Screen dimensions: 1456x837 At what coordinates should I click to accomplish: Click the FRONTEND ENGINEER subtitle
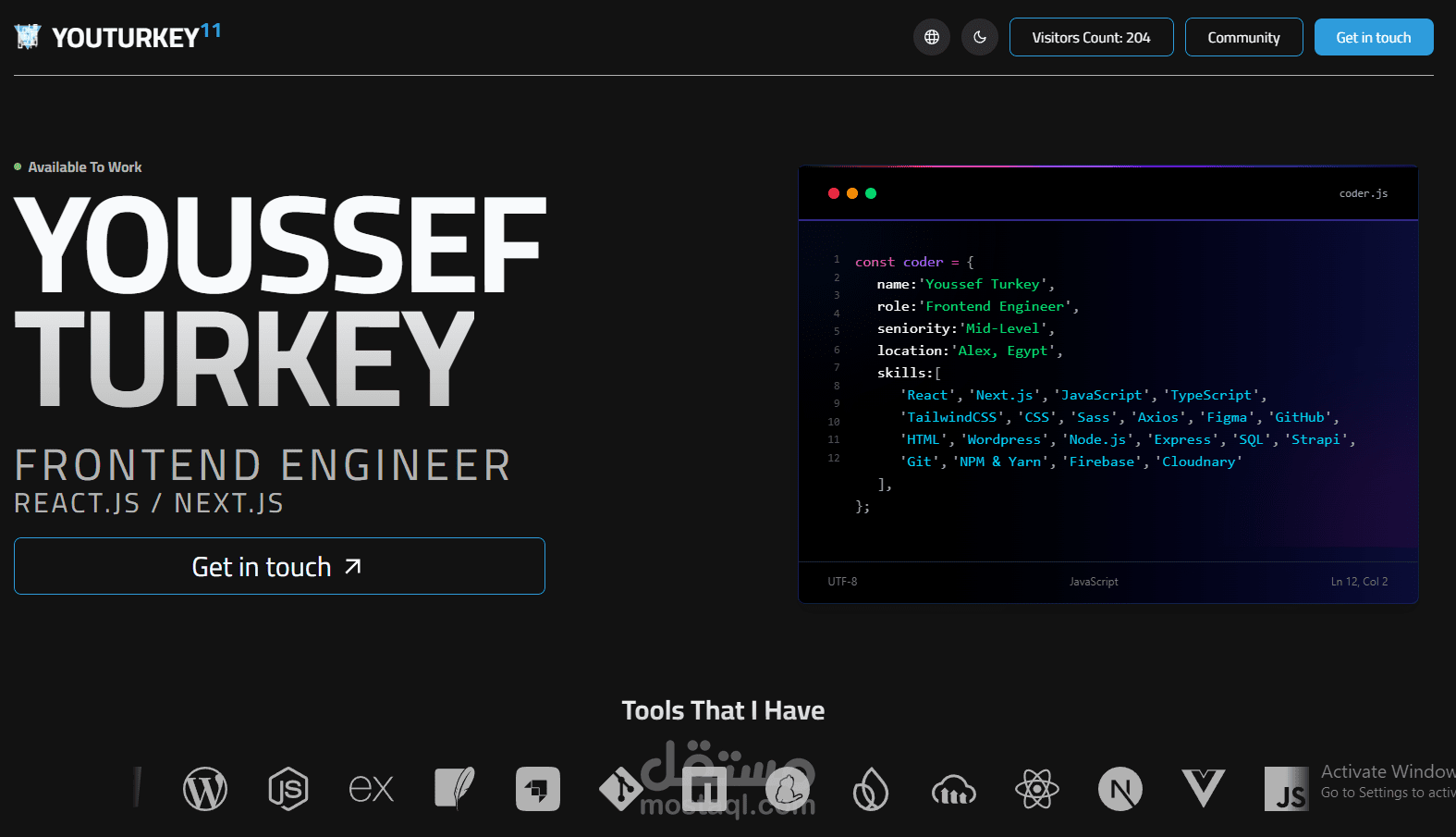pos(263,465)
